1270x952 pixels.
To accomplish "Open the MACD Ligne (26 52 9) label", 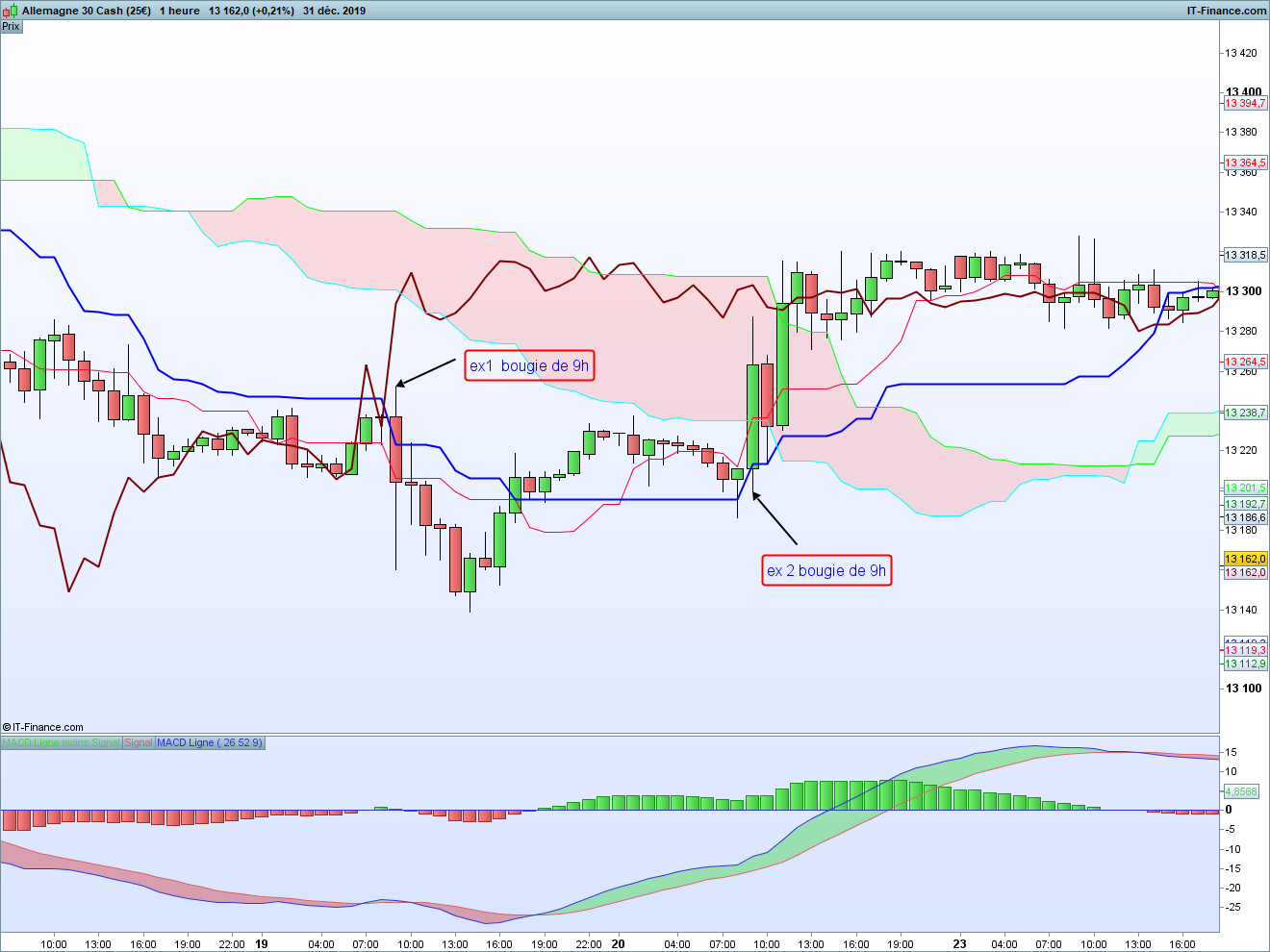I will coord(209,742).
